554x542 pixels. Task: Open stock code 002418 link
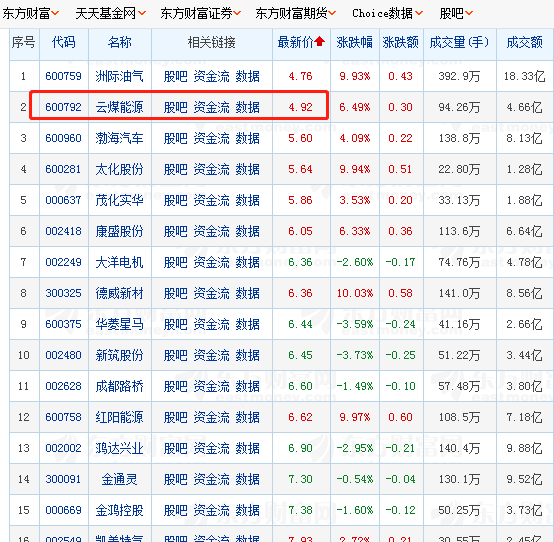pos(63,231)
